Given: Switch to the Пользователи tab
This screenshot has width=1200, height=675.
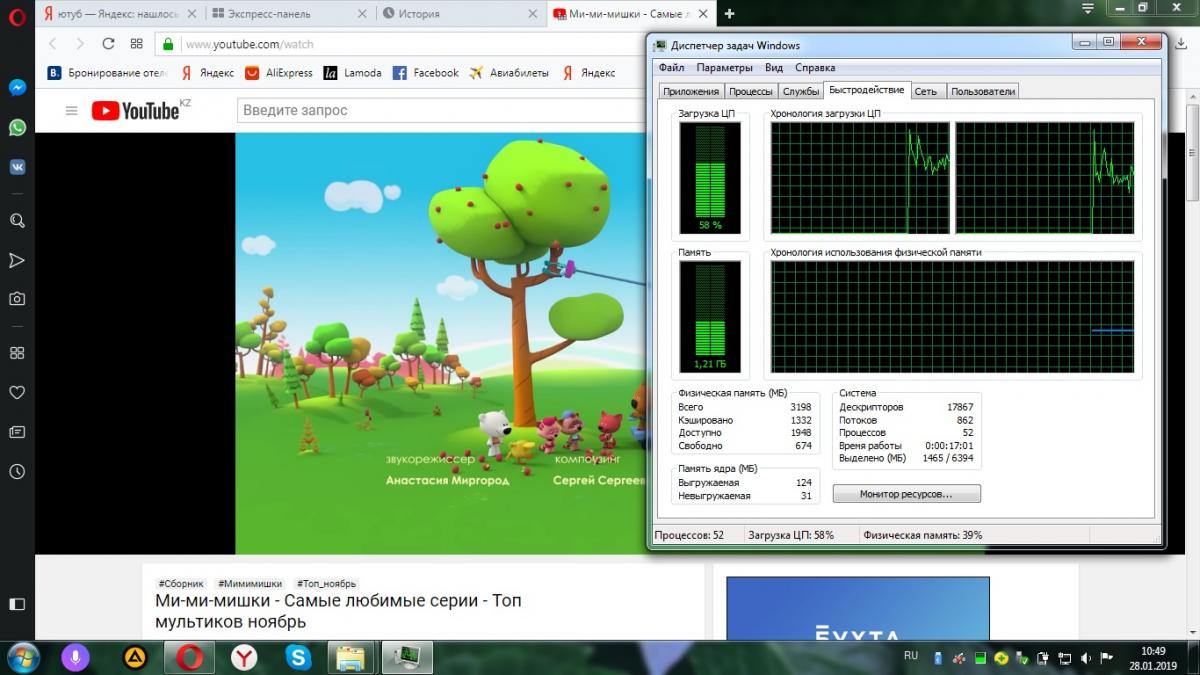Looking at the screenshot, I should pyautogui.click(x=983, y=91).
